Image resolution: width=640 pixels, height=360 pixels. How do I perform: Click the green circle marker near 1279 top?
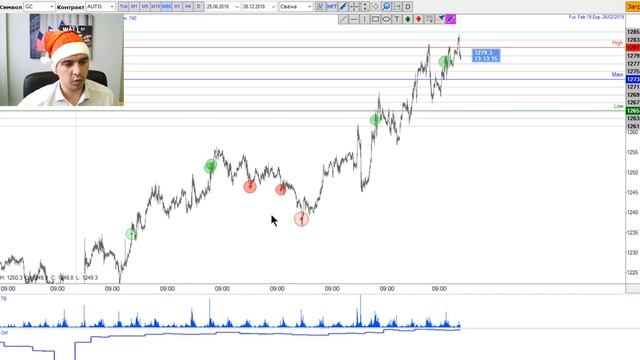[445, 62]
